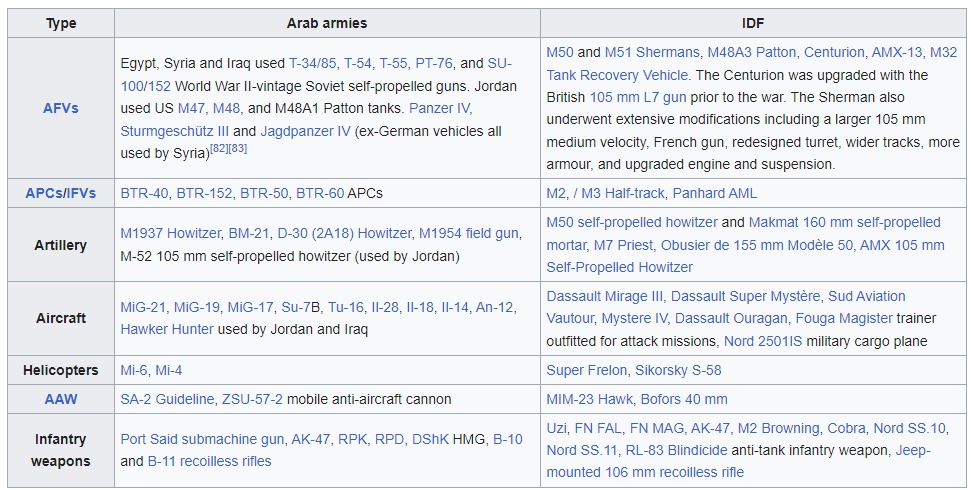Open the AAW row header link
The width and height of the screenshot is (971, 490).
[x=61, y=400]
